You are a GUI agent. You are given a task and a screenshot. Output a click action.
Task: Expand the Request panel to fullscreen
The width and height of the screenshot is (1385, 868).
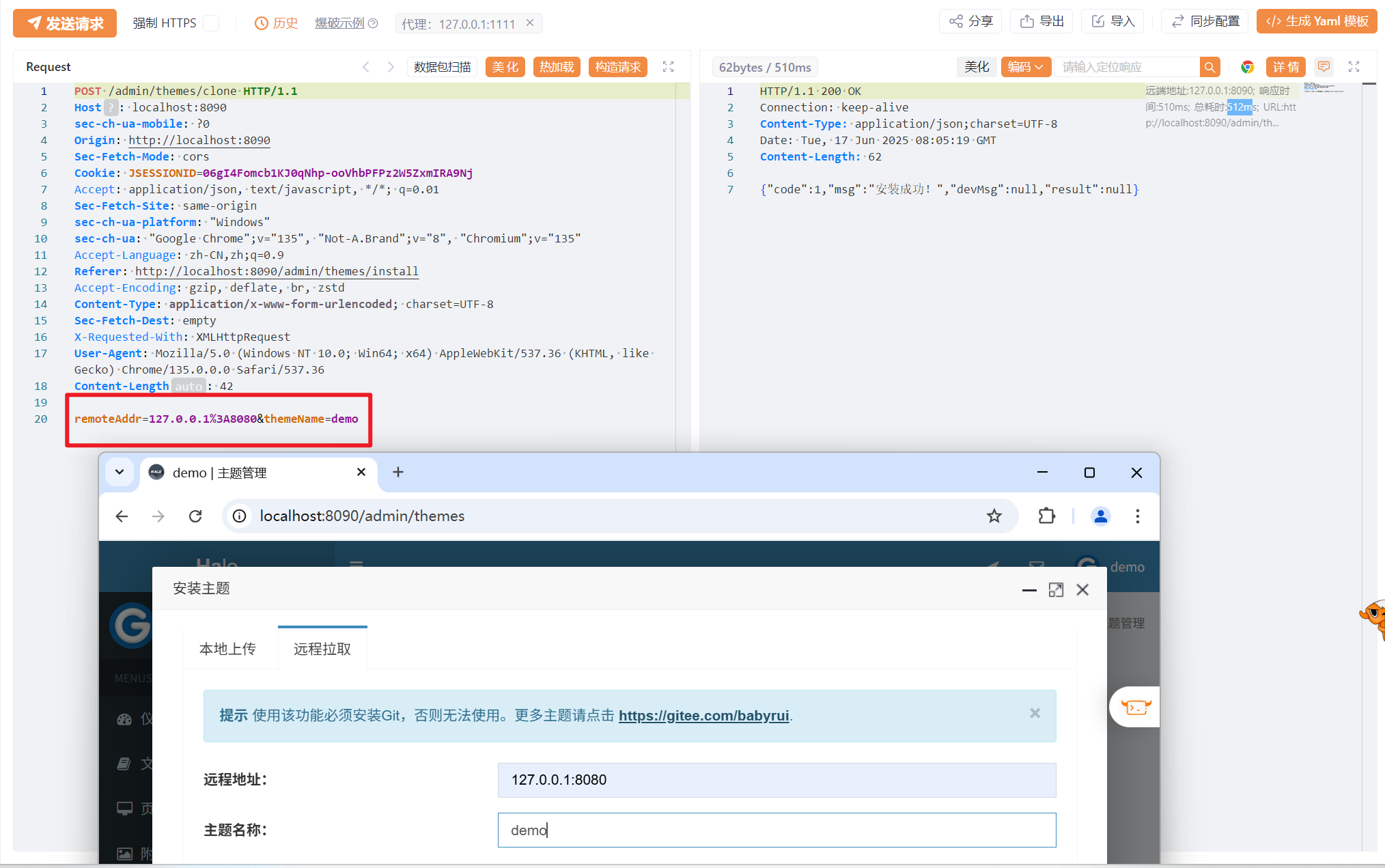(x=668, y=67)
